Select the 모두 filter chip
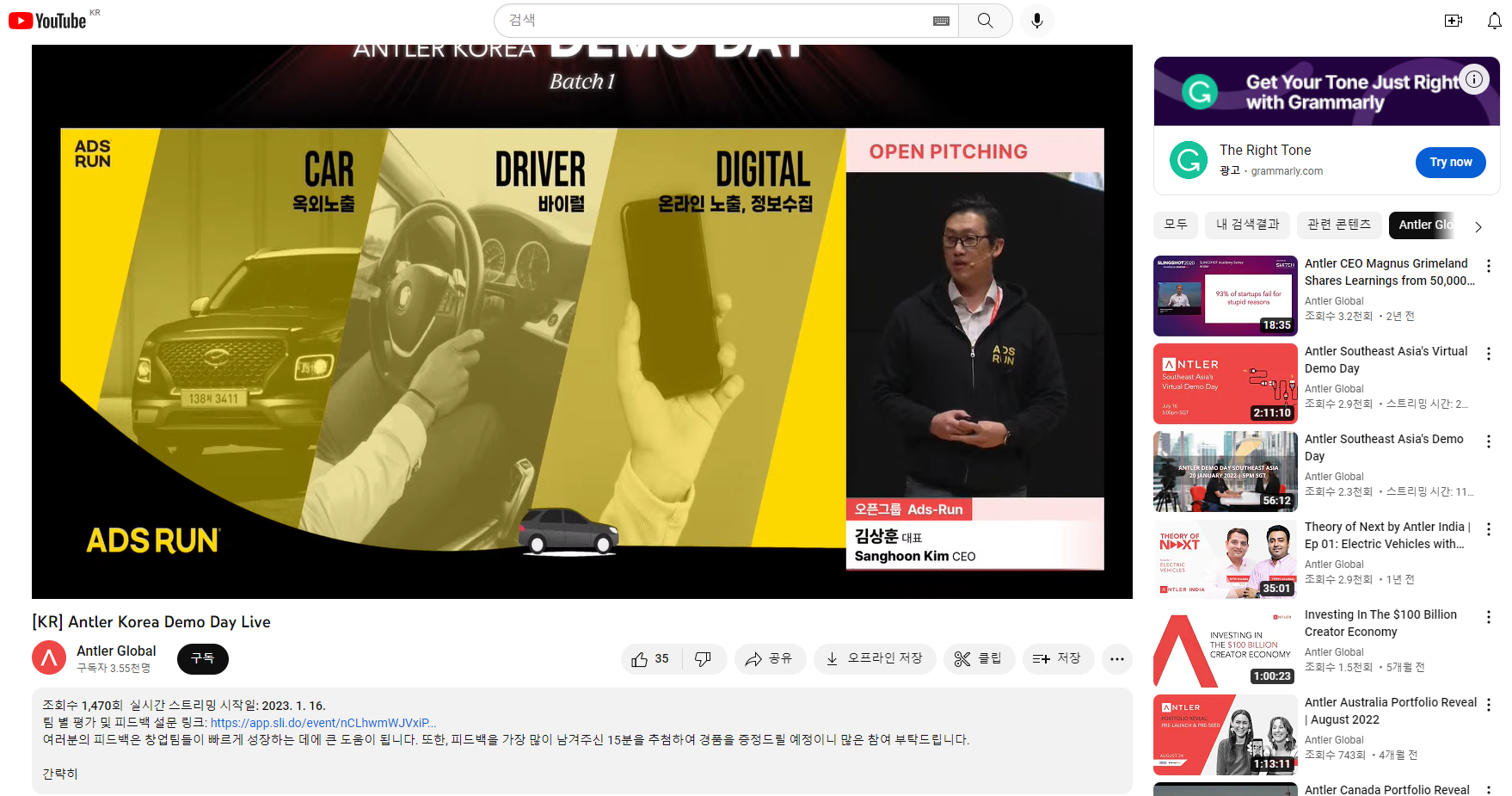 [1176, 225]
